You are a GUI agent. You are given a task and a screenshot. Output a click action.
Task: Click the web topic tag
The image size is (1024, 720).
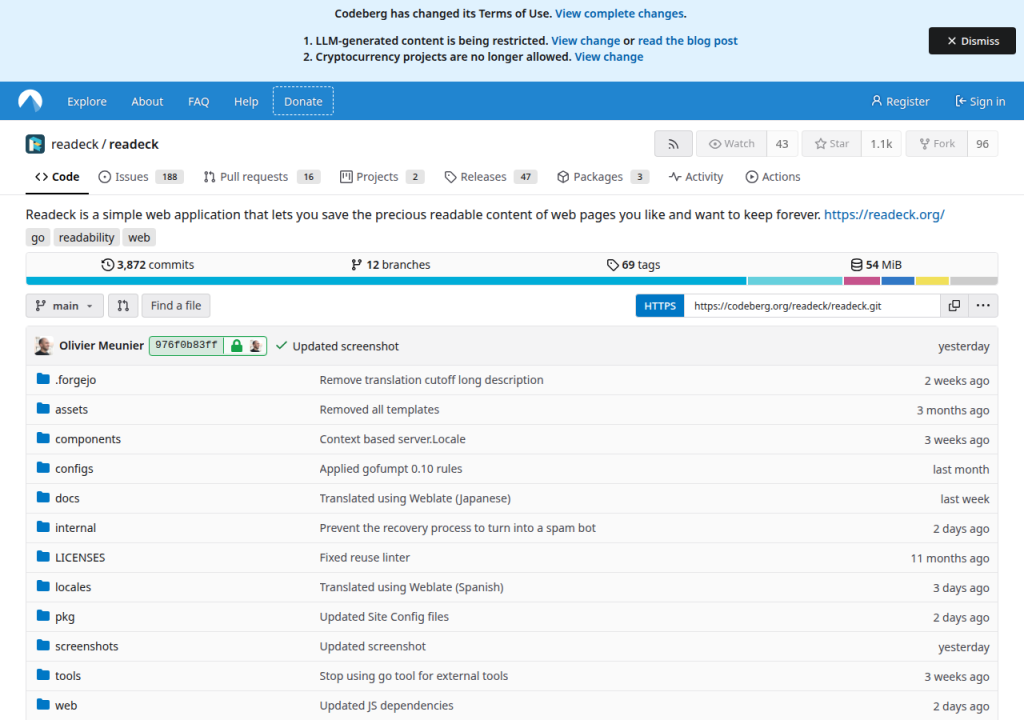click(x=139, y=237)
